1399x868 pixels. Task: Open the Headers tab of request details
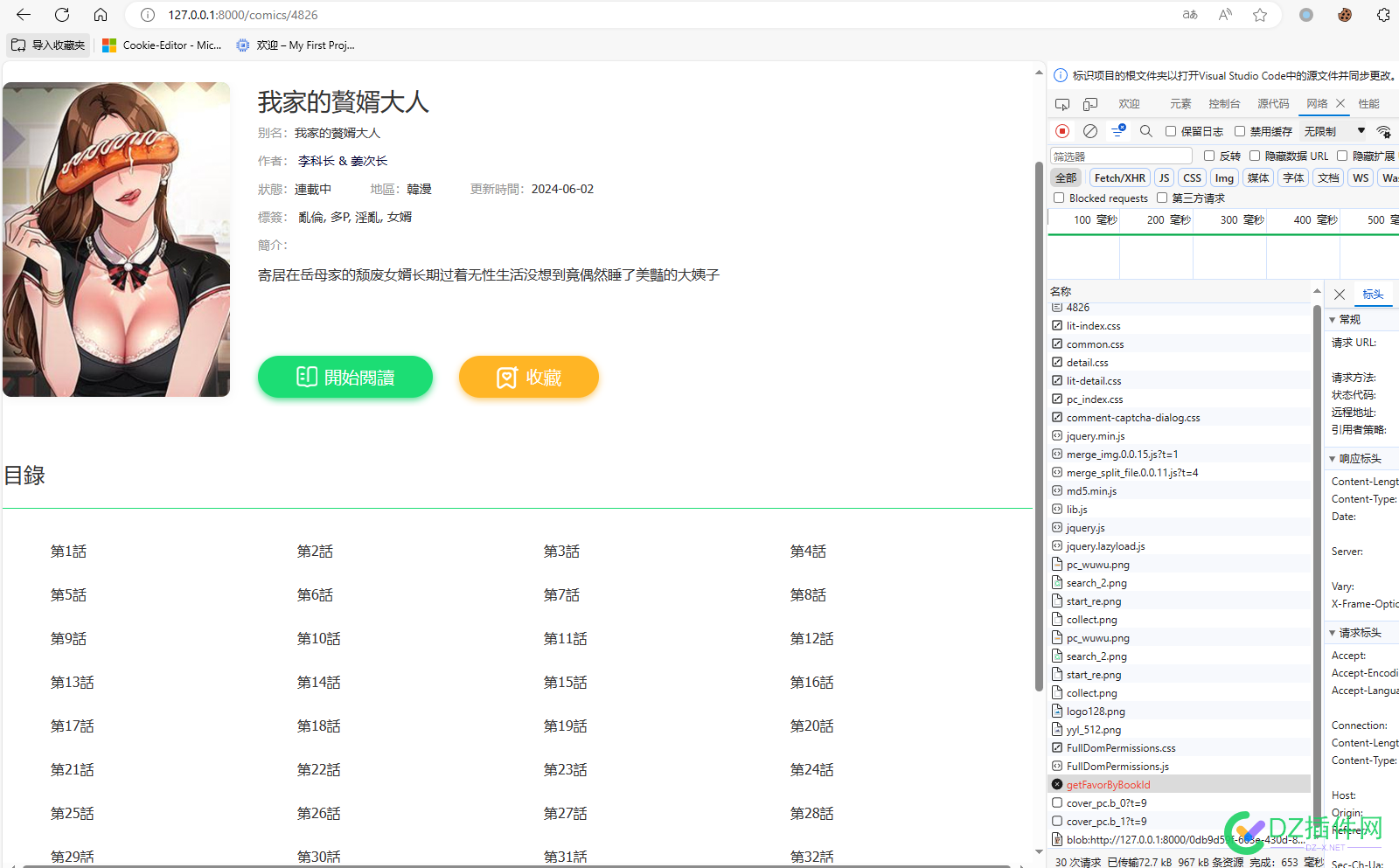click(x=1373, y=295)
